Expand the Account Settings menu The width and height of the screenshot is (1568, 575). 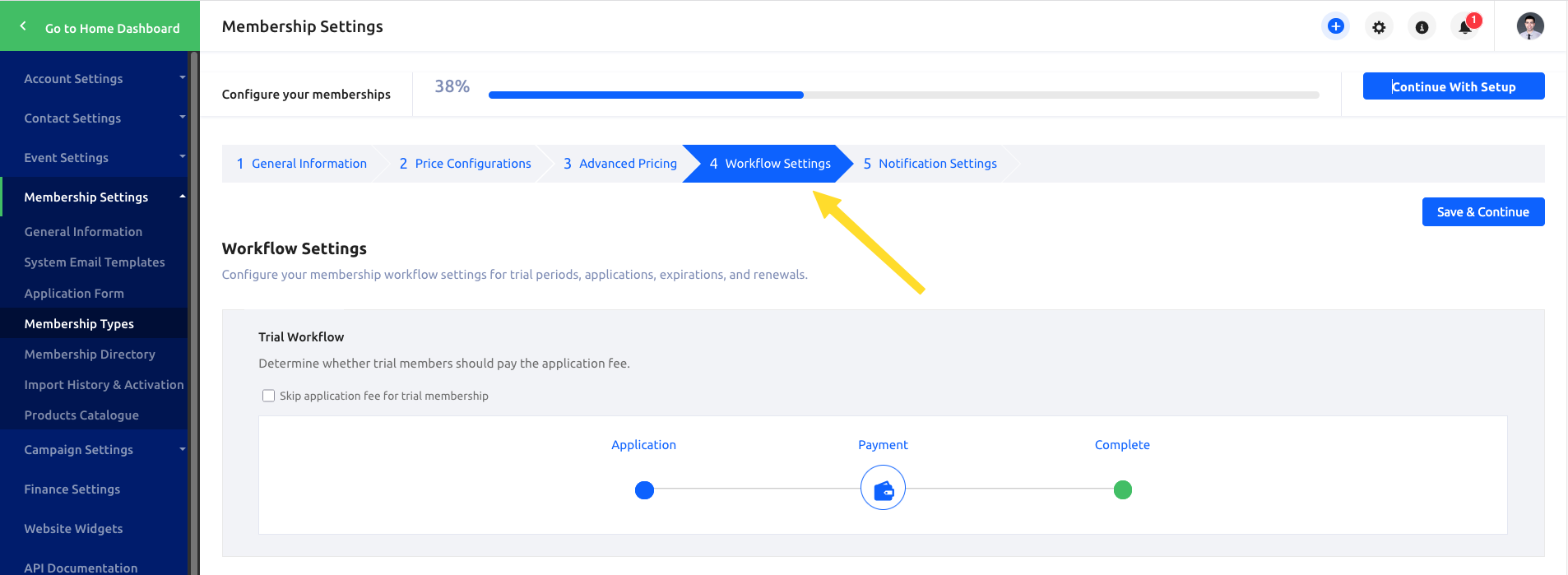tap(95, 79)
